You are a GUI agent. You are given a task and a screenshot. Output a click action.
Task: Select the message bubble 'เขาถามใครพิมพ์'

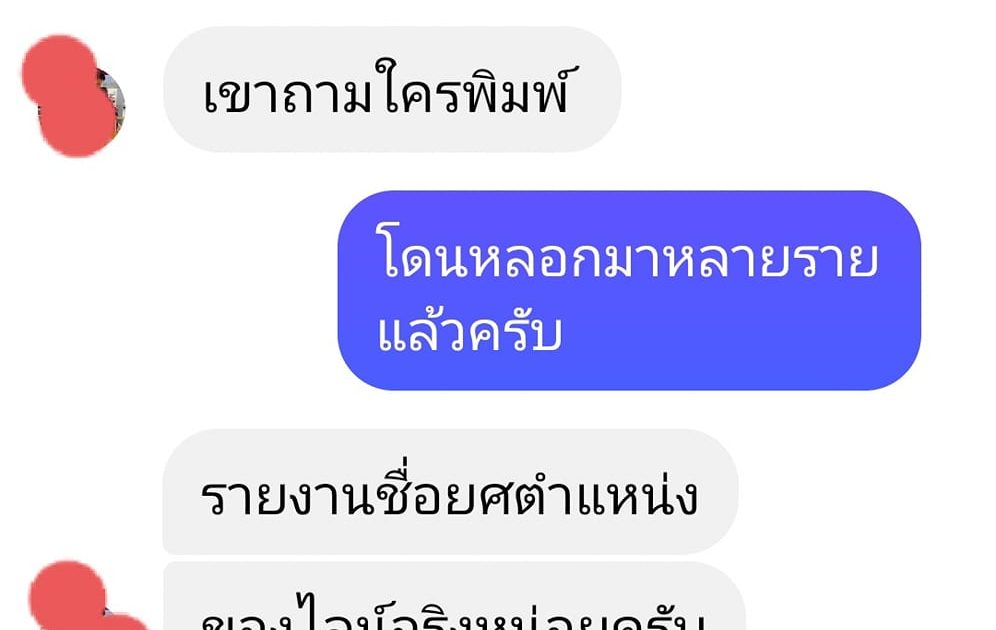pos(392,90)
